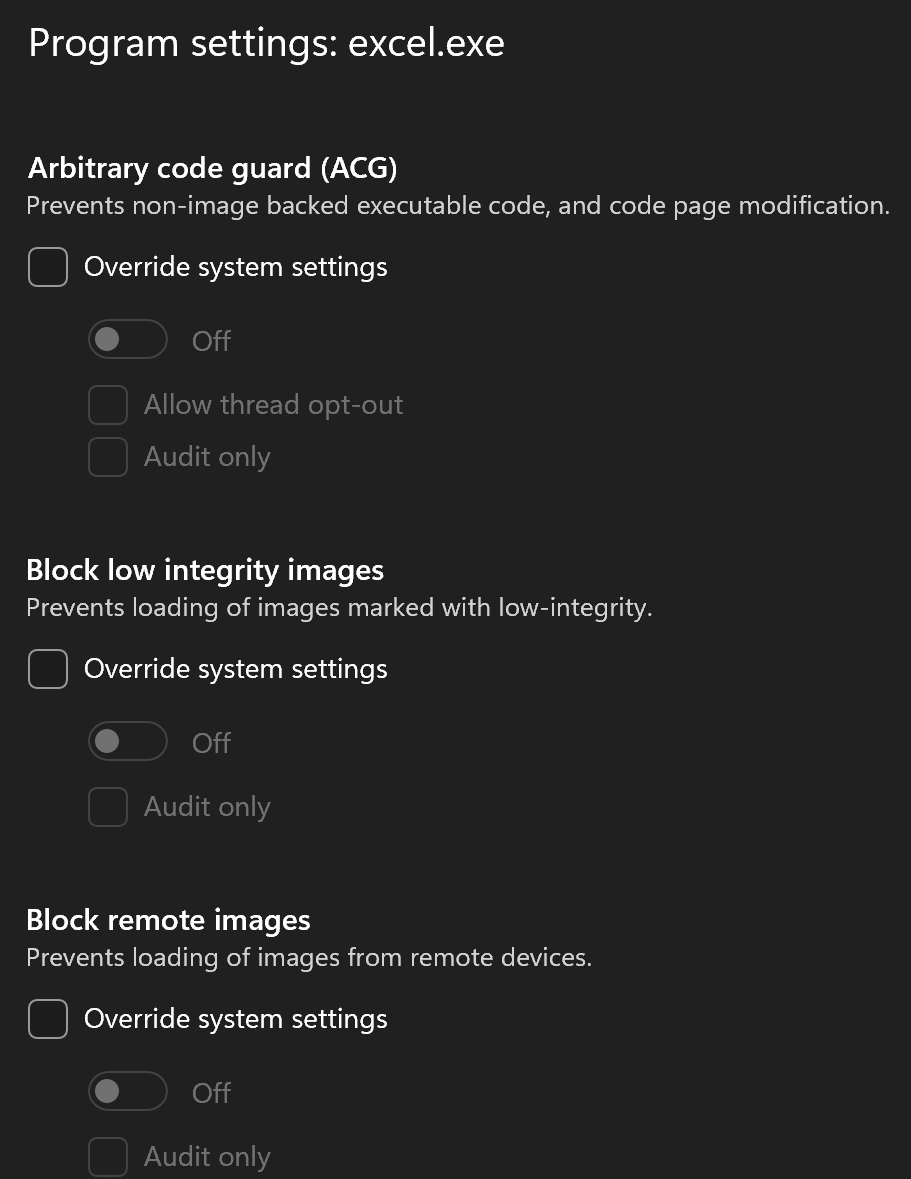
Task: Click Off label beside low integrity images switch
Action: pyautogui.click(x=211, y=743)
